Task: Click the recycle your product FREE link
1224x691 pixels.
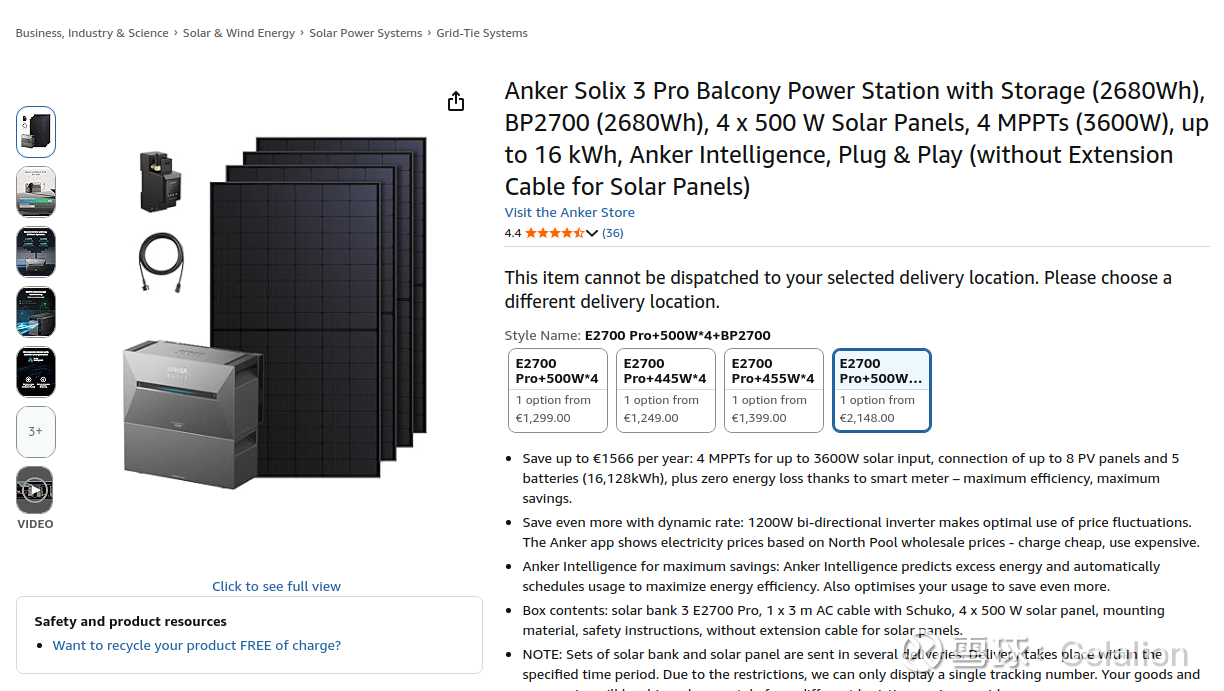Action: point(197,645)
